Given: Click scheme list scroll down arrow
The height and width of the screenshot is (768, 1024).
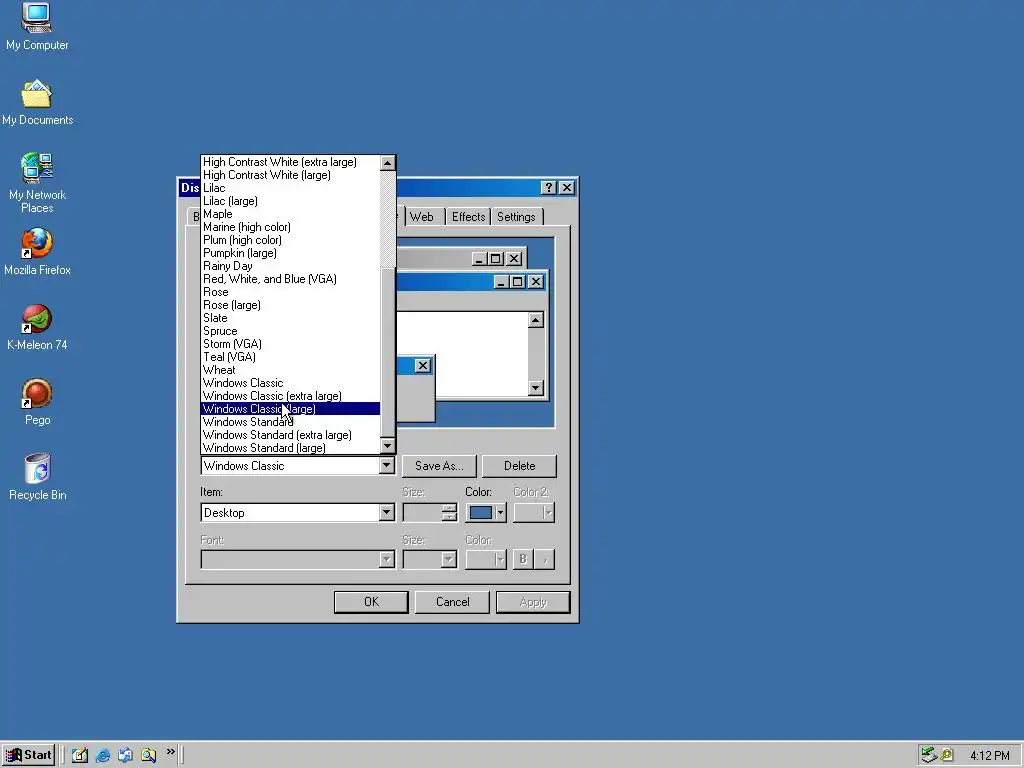Looking at the screenshot, I should point(388,445).
